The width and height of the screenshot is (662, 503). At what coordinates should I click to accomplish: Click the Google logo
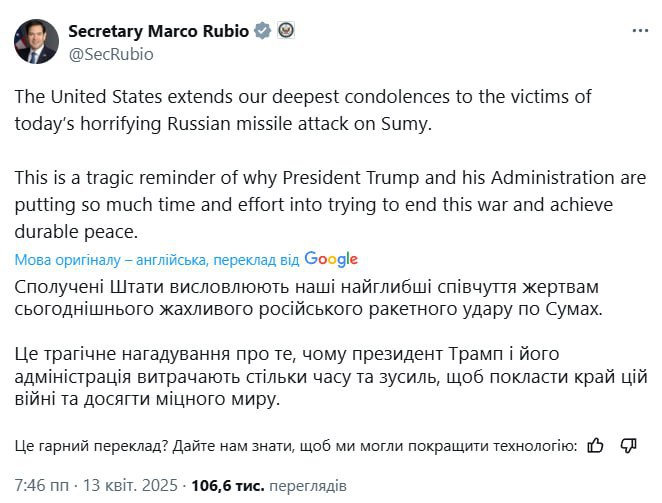tap(331, 259)
